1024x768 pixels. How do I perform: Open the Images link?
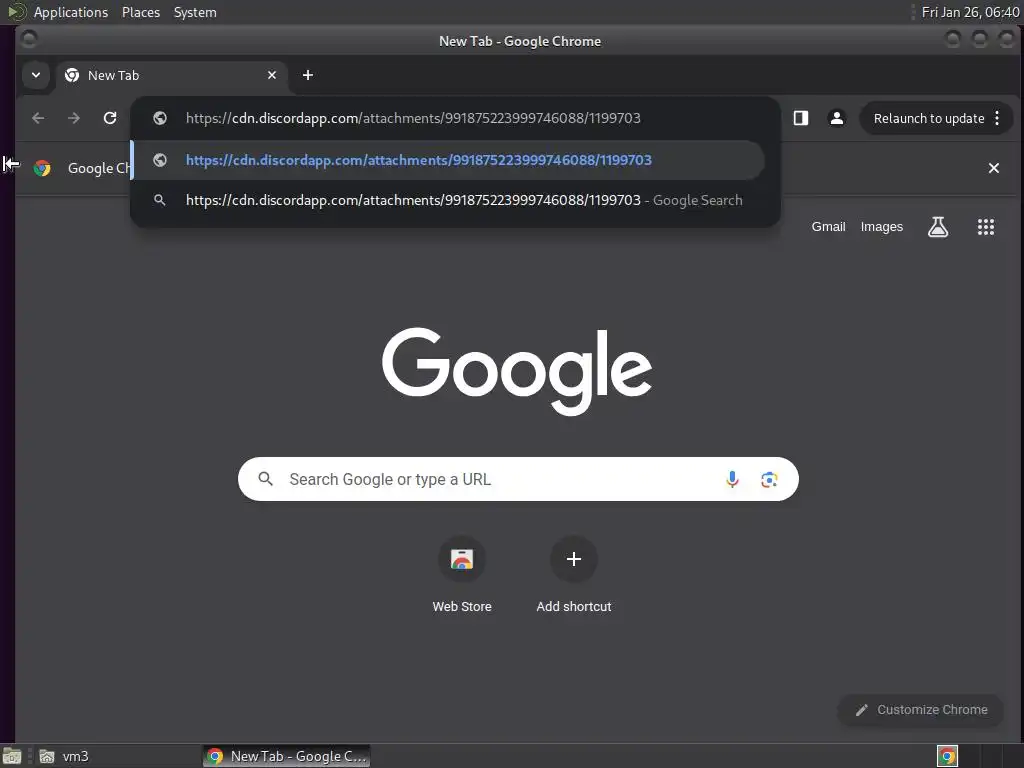[x=882, y=227]
